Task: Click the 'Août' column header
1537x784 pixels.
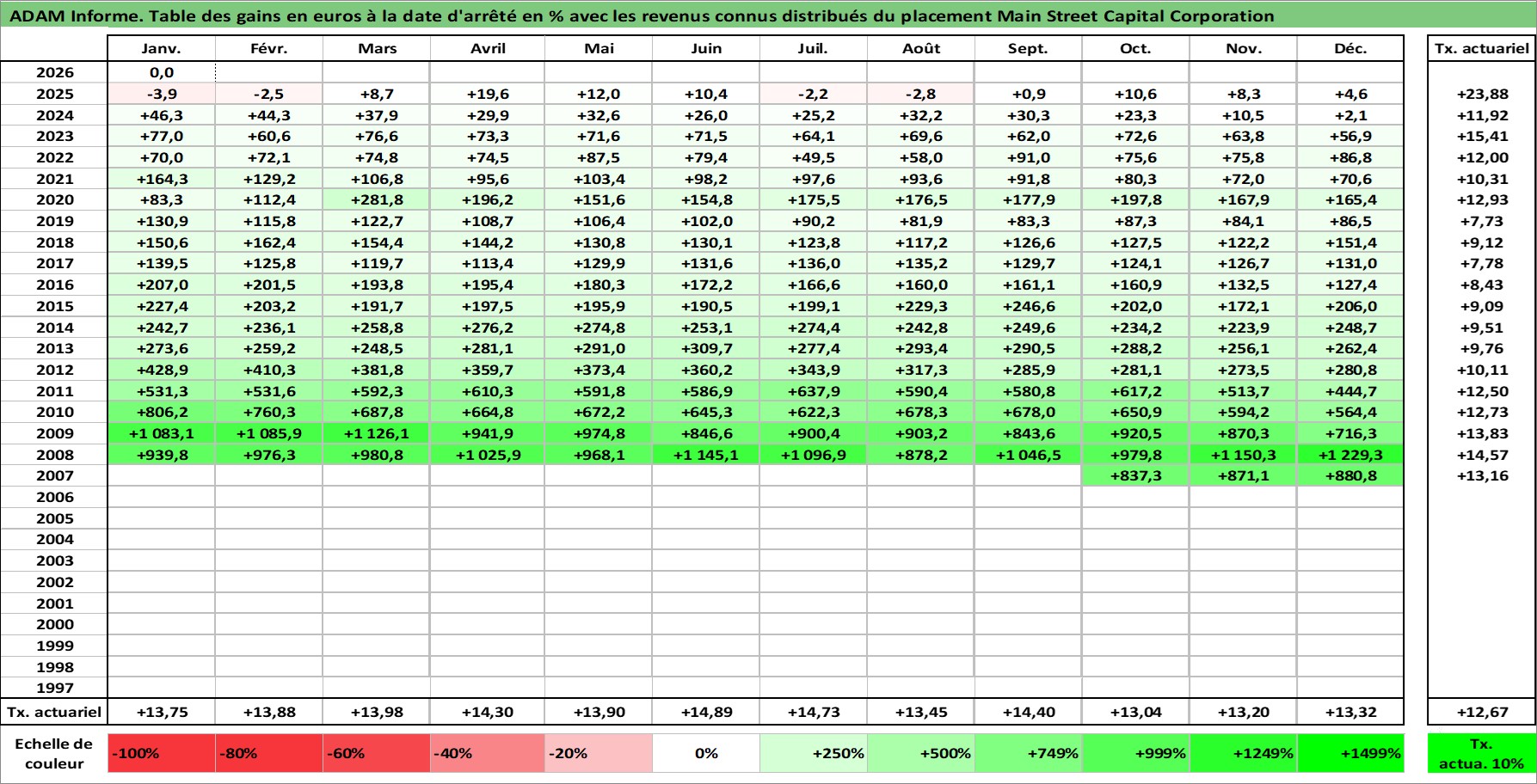Action: pos(921,48)
